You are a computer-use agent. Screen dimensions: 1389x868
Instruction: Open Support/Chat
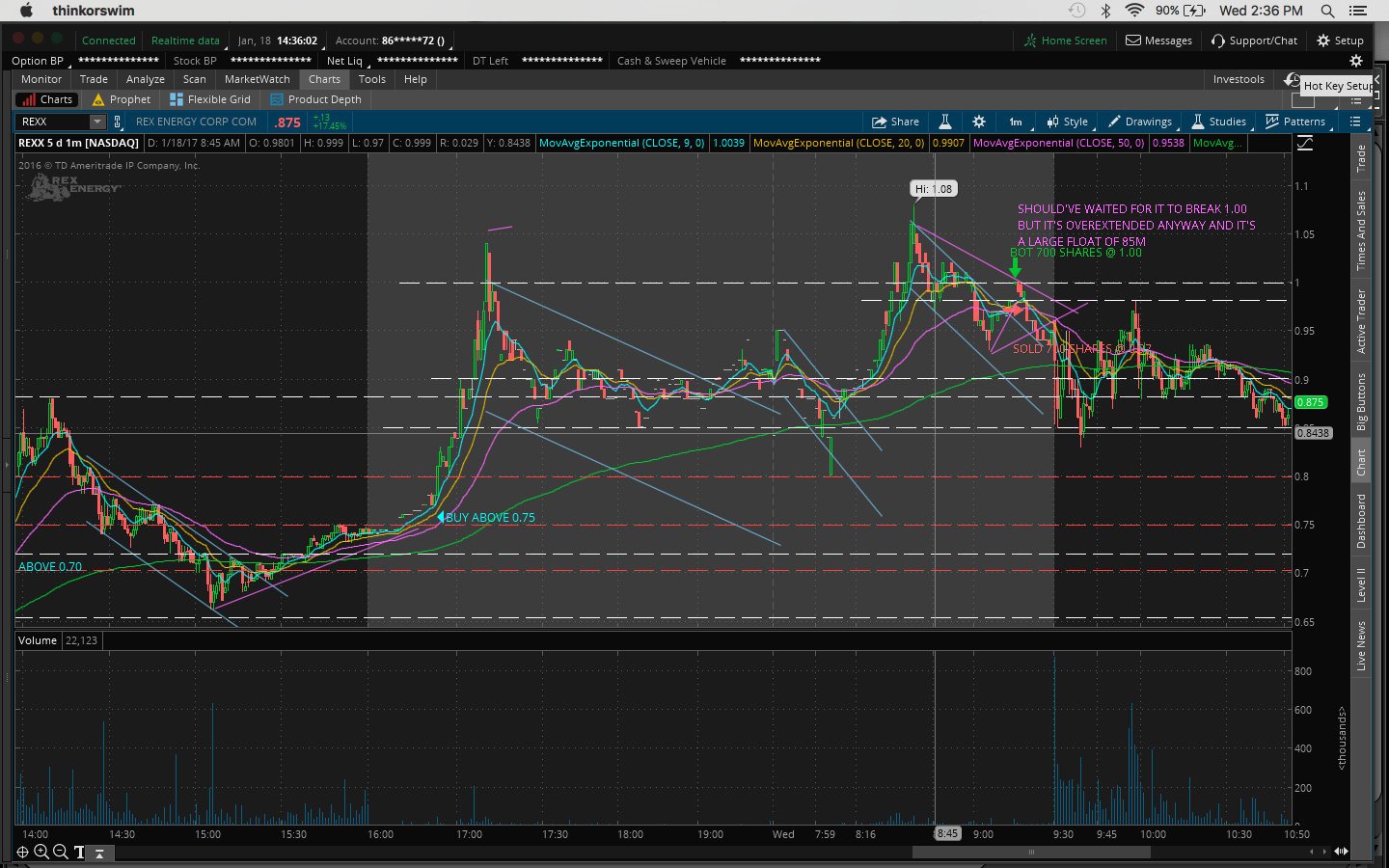1255,41
